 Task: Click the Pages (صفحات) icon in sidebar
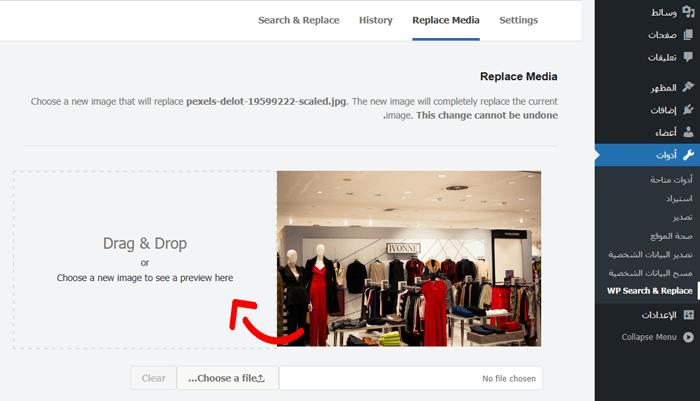tap(688, 36)
